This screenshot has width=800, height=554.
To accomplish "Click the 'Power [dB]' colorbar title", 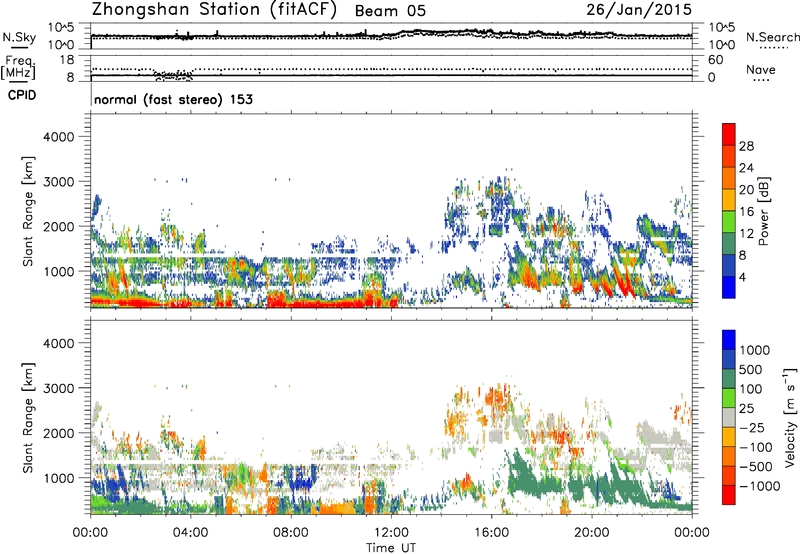I will coord(764,211).
